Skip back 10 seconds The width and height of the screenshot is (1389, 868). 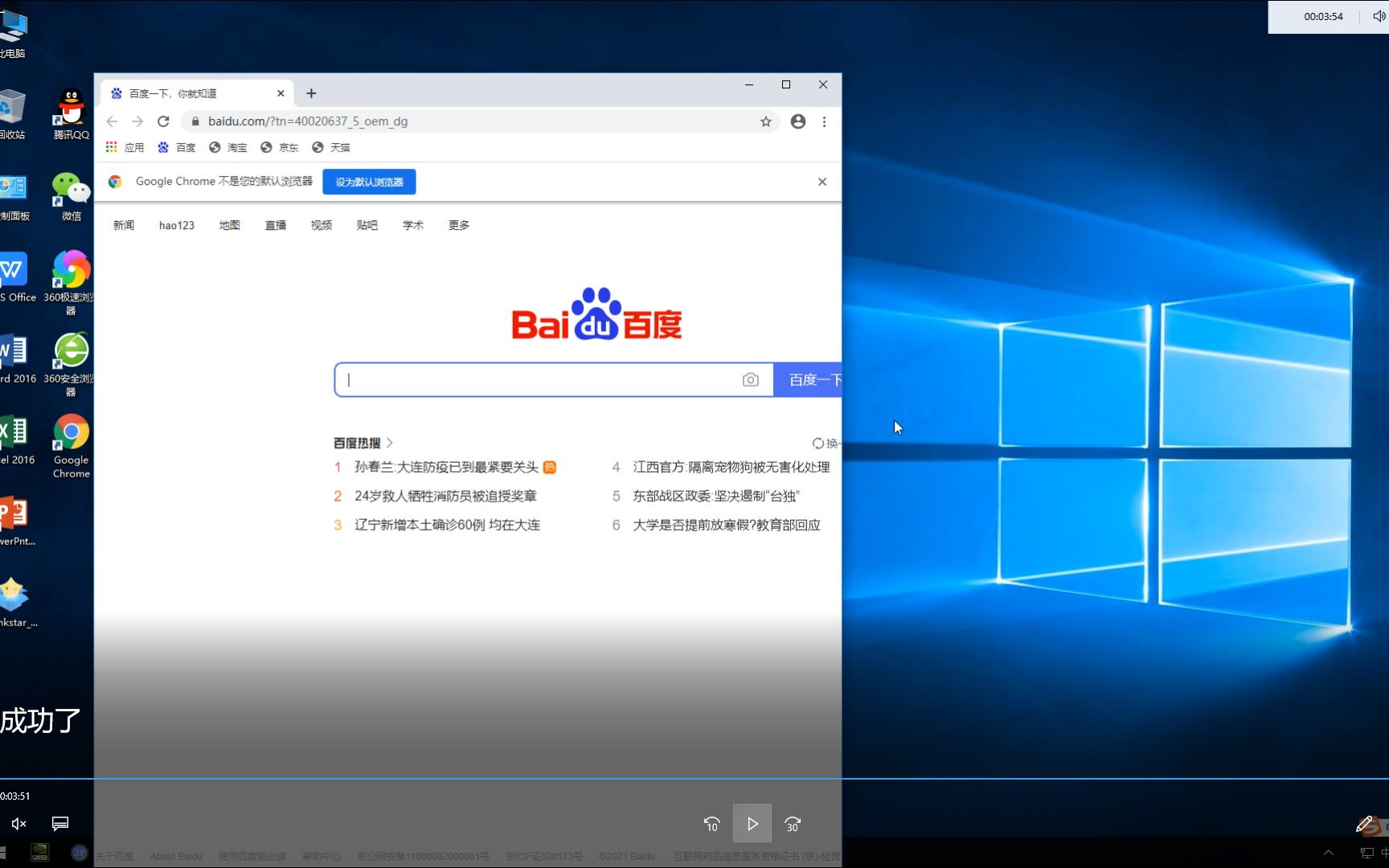coord(712,824)
